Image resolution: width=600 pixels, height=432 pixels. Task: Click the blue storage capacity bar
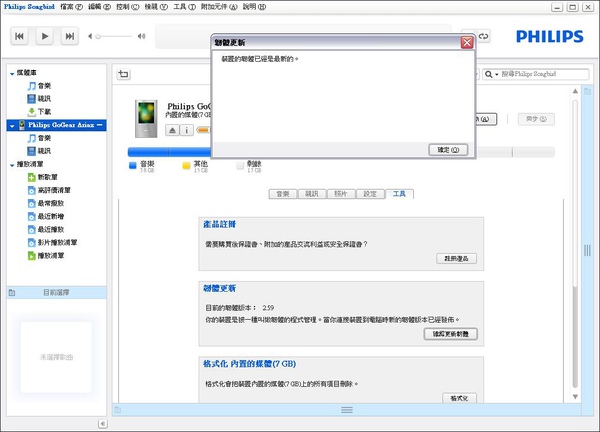point(169,152)
